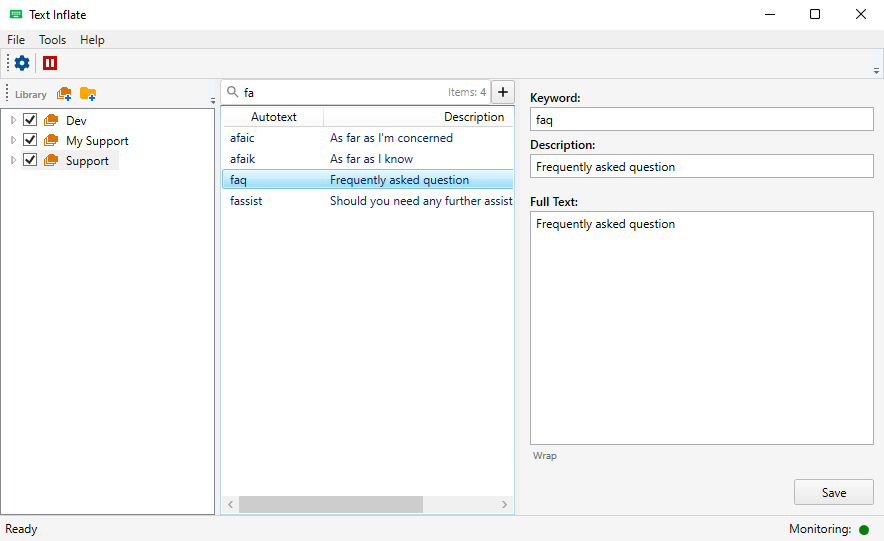Toggle the My Support library checkbox
Viewport: 884px width, 541px height.
pos(30,140)
